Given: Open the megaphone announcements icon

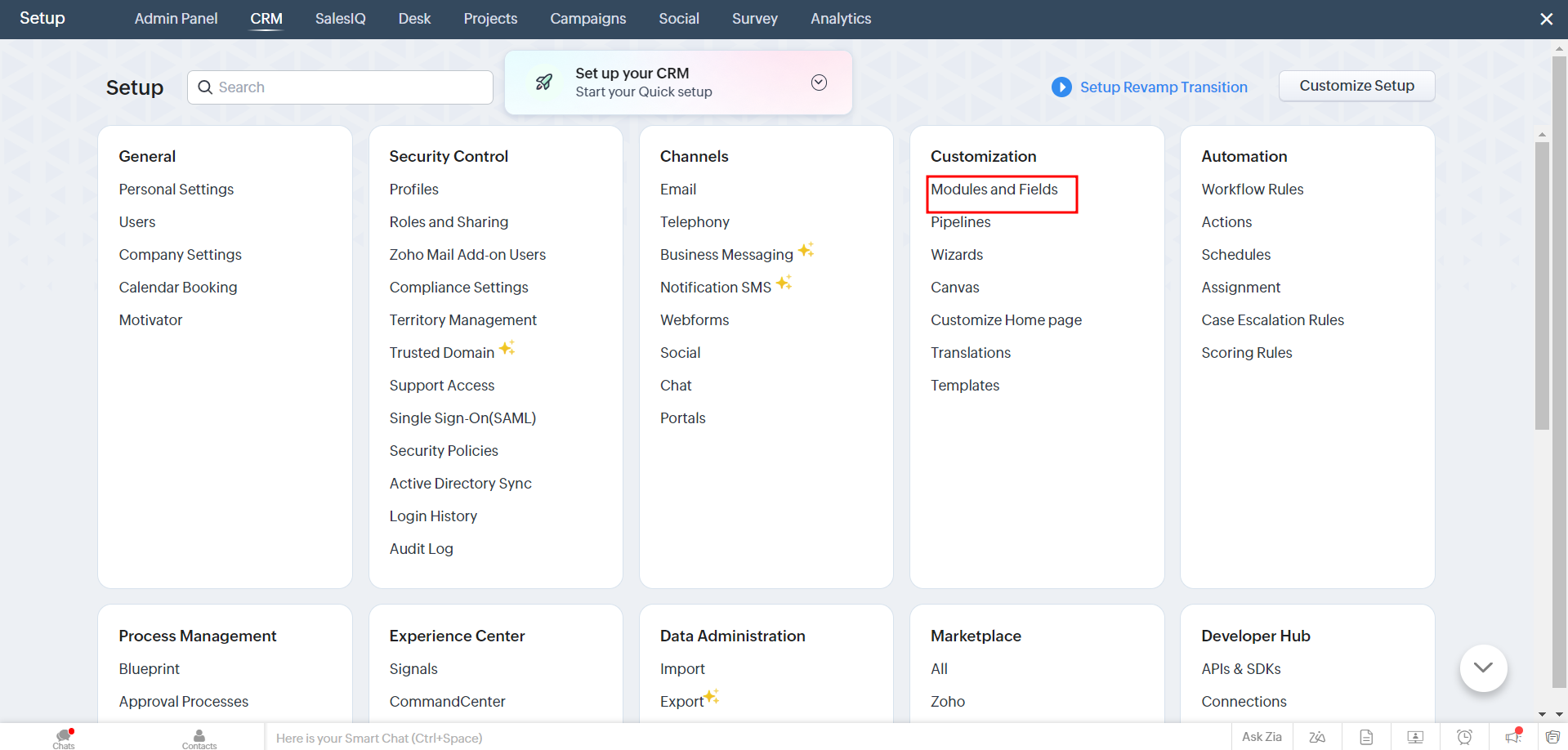Looking at the screenshot, I should coord(1513,736).
